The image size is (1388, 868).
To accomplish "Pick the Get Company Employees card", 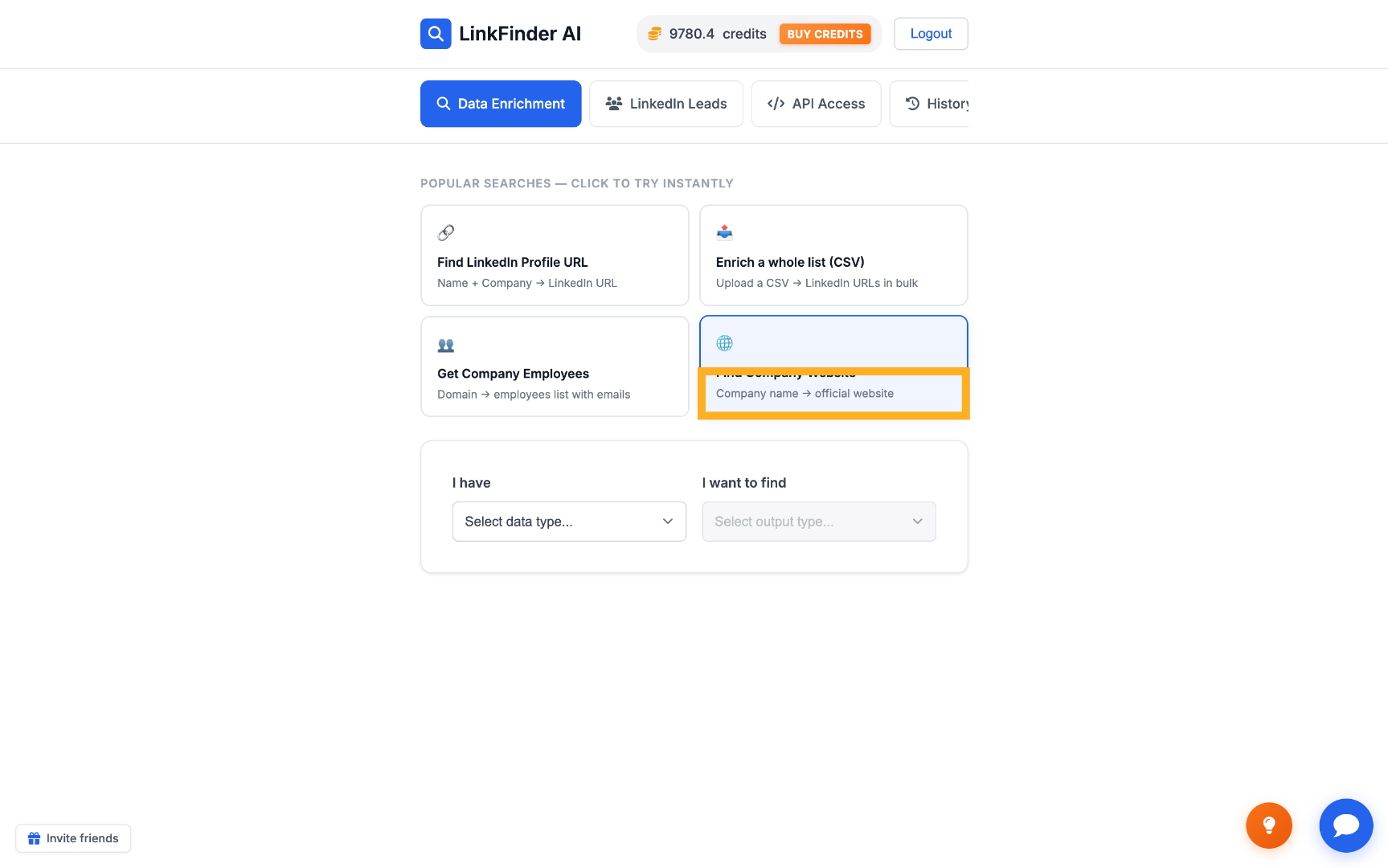I will tap(555, 366).
